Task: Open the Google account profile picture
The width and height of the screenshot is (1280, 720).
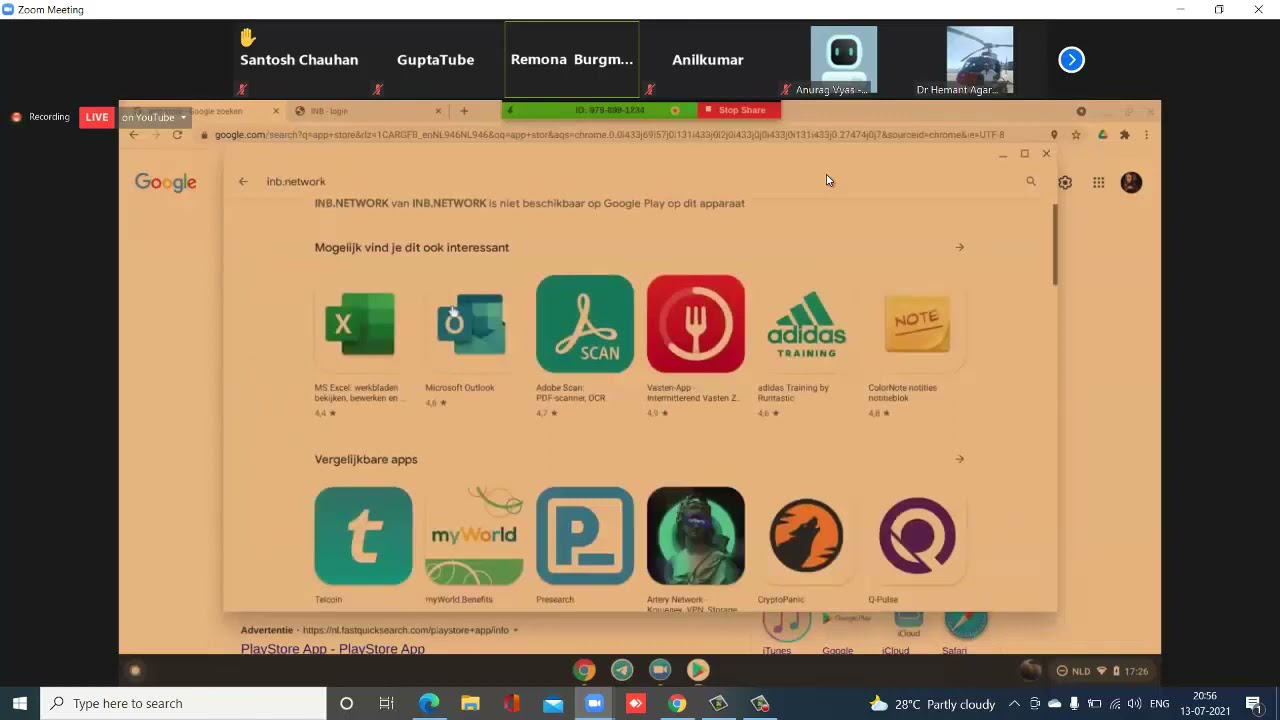Action: [x=1131, y=182]
